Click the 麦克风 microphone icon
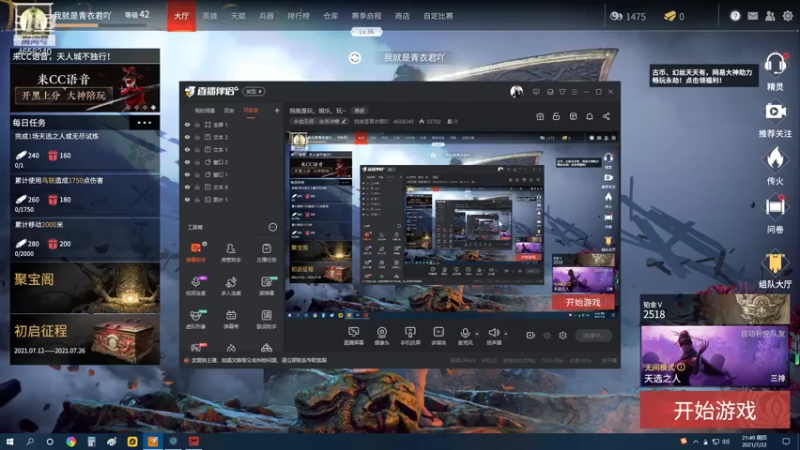 coord(465,334)
